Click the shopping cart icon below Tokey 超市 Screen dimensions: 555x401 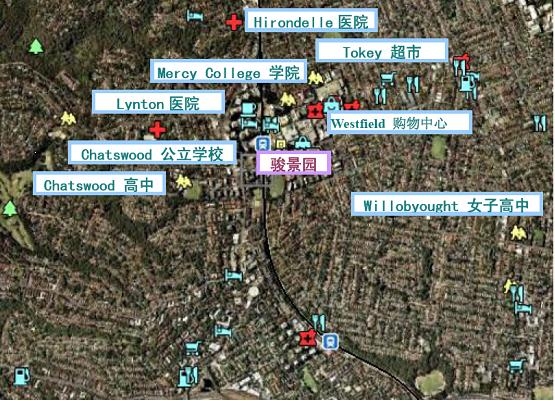pyautogui.click(x=388, y=79)
